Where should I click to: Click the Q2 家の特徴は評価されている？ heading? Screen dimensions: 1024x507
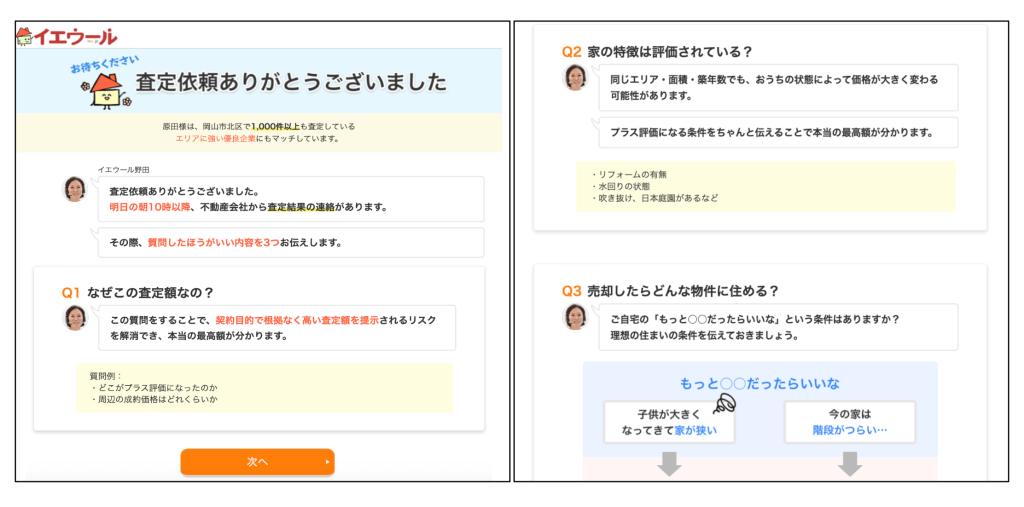(x=657, y=51)
